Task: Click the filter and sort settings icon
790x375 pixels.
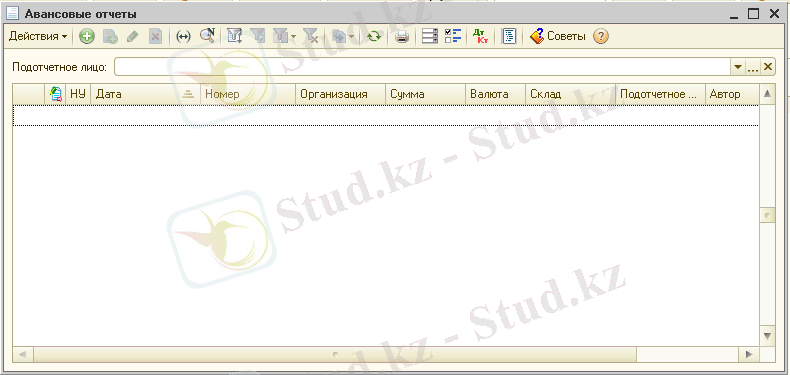Action: click(x=234, y=37)
